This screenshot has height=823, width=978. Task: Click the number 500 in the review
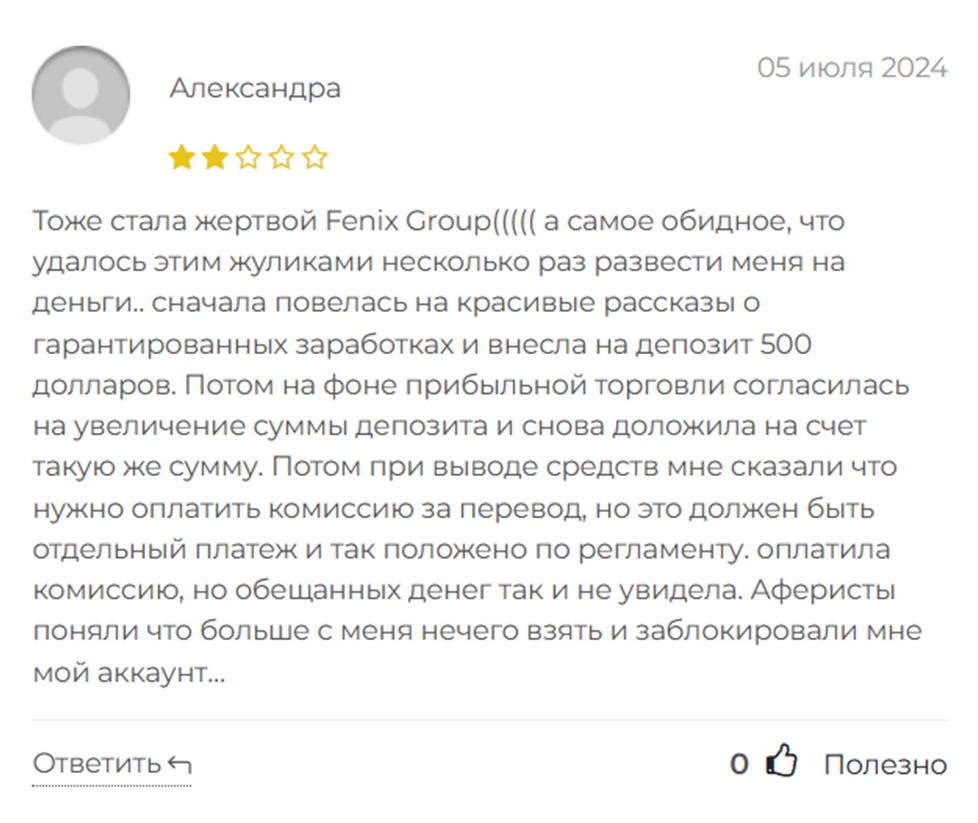(x=786, y=345)
